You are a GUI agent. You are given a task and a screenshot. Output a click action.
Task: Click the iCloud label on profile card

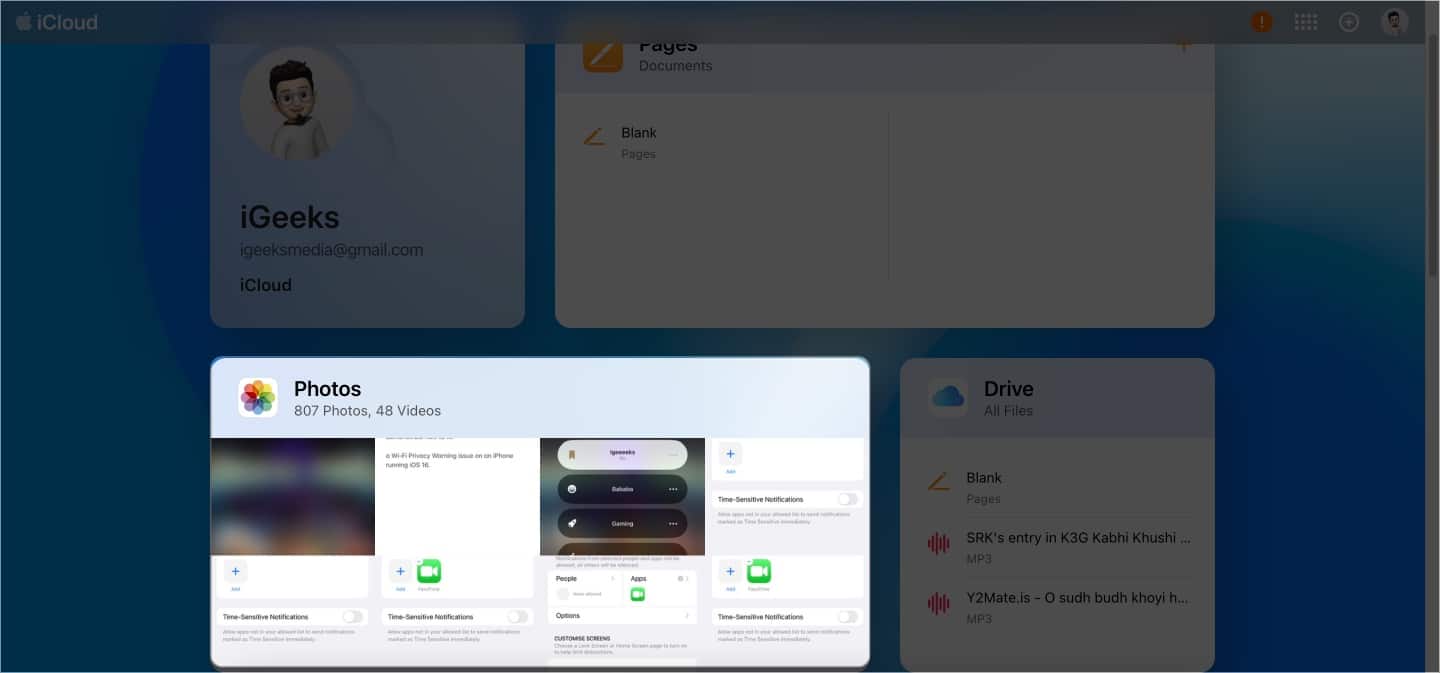tap(266, 285)
